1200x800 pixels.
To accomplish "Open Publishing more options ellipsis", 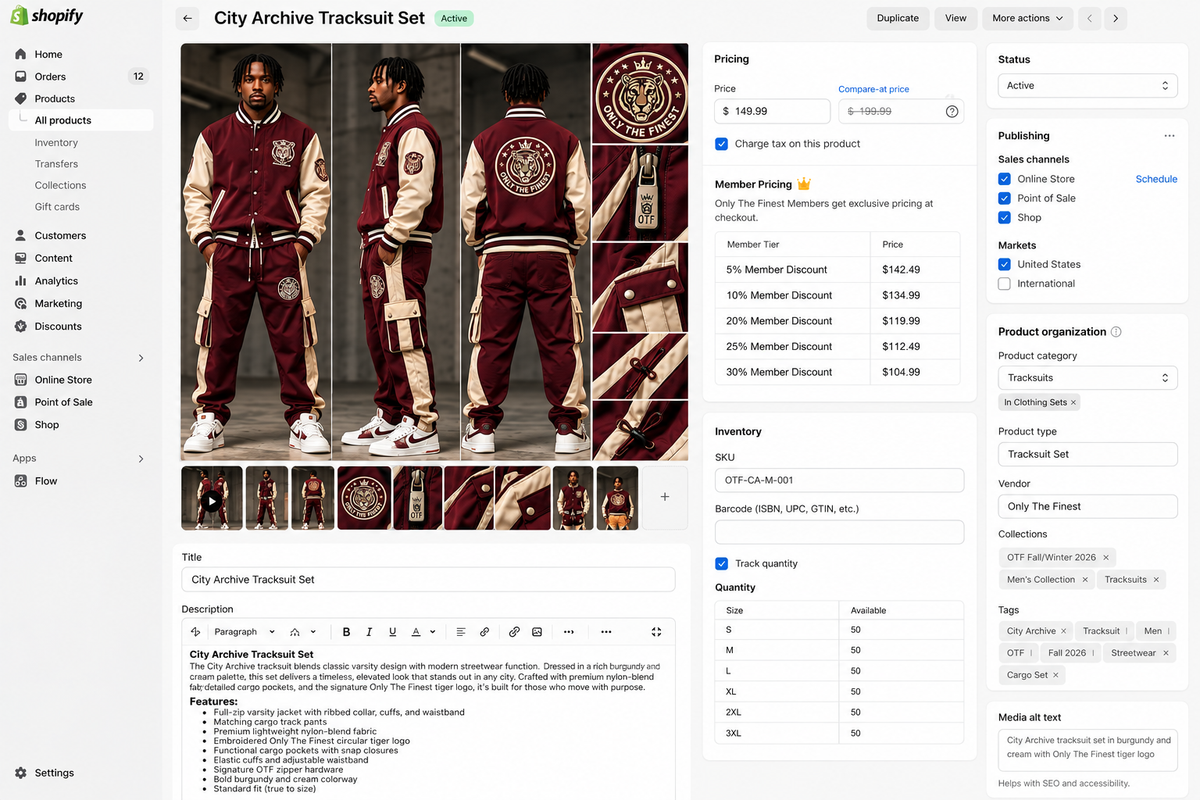I will (x=1169, y=136).
